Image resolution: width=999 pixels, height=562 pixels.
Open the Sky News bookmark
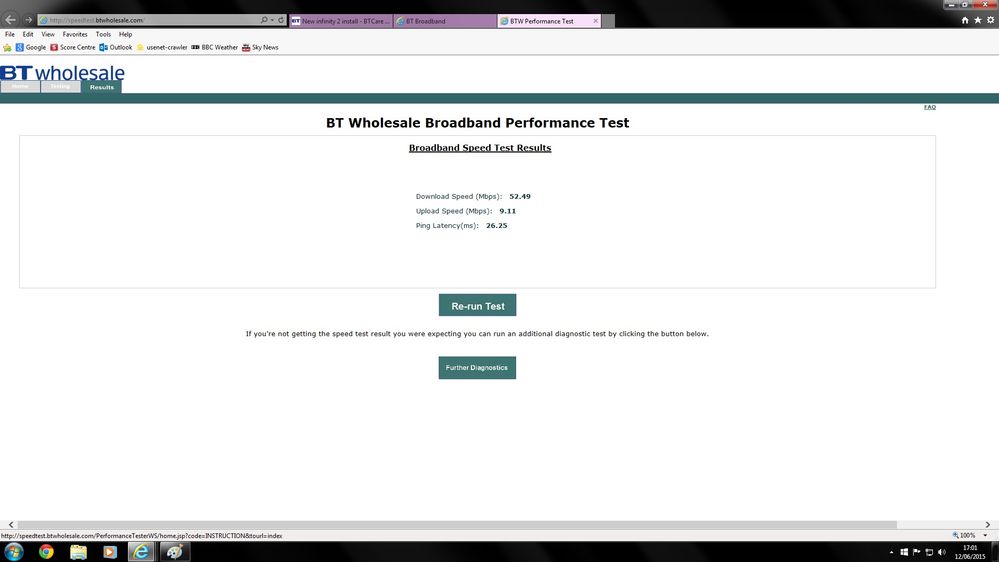(x=260, y=47)
